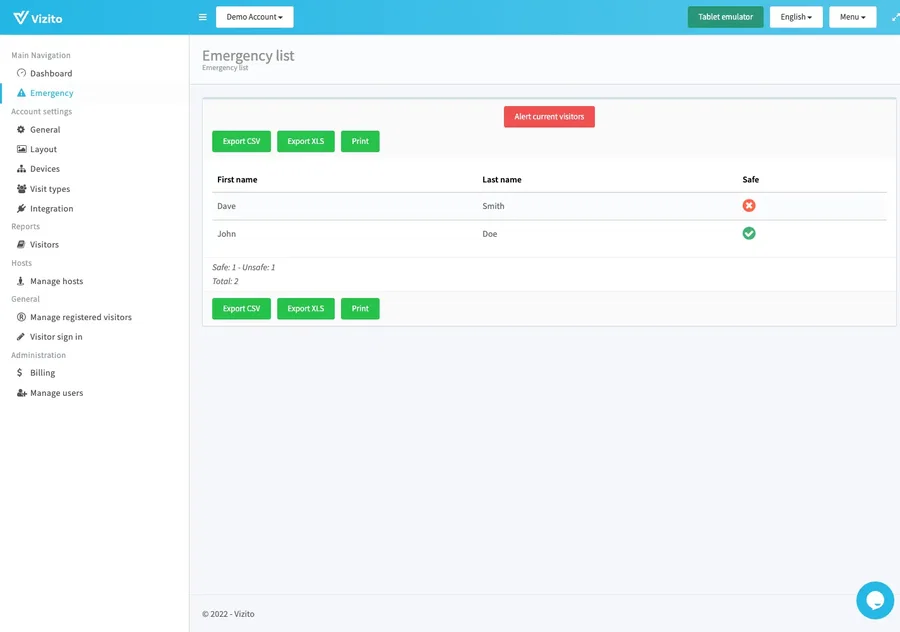900x632 pixels.
Task: Expand the Demo Account dropdown
Action: 254,17
